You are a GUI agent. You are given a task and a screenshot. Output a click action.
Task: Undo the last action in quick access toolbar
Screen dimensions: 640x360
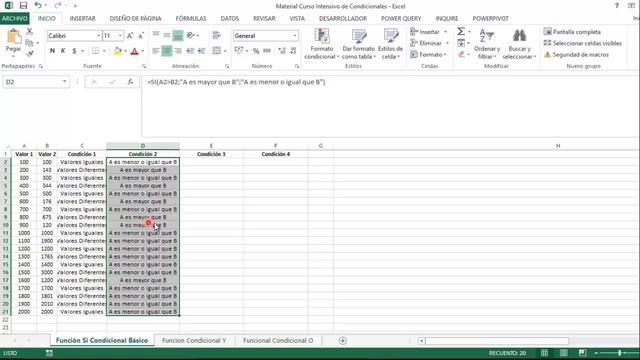click(x=38, y=6)
